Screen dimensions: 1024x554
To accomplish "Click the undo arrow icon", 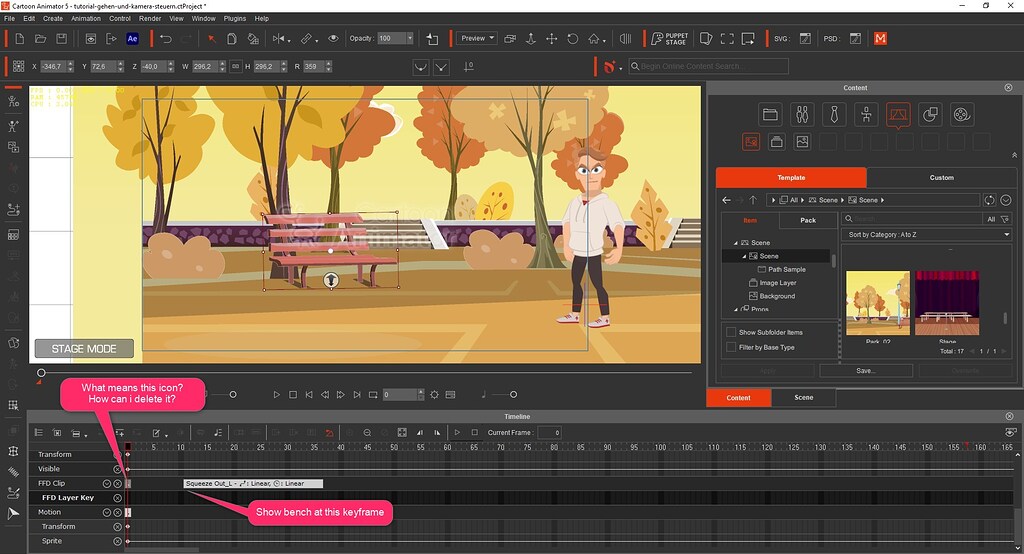I will [x=165, y=39].
